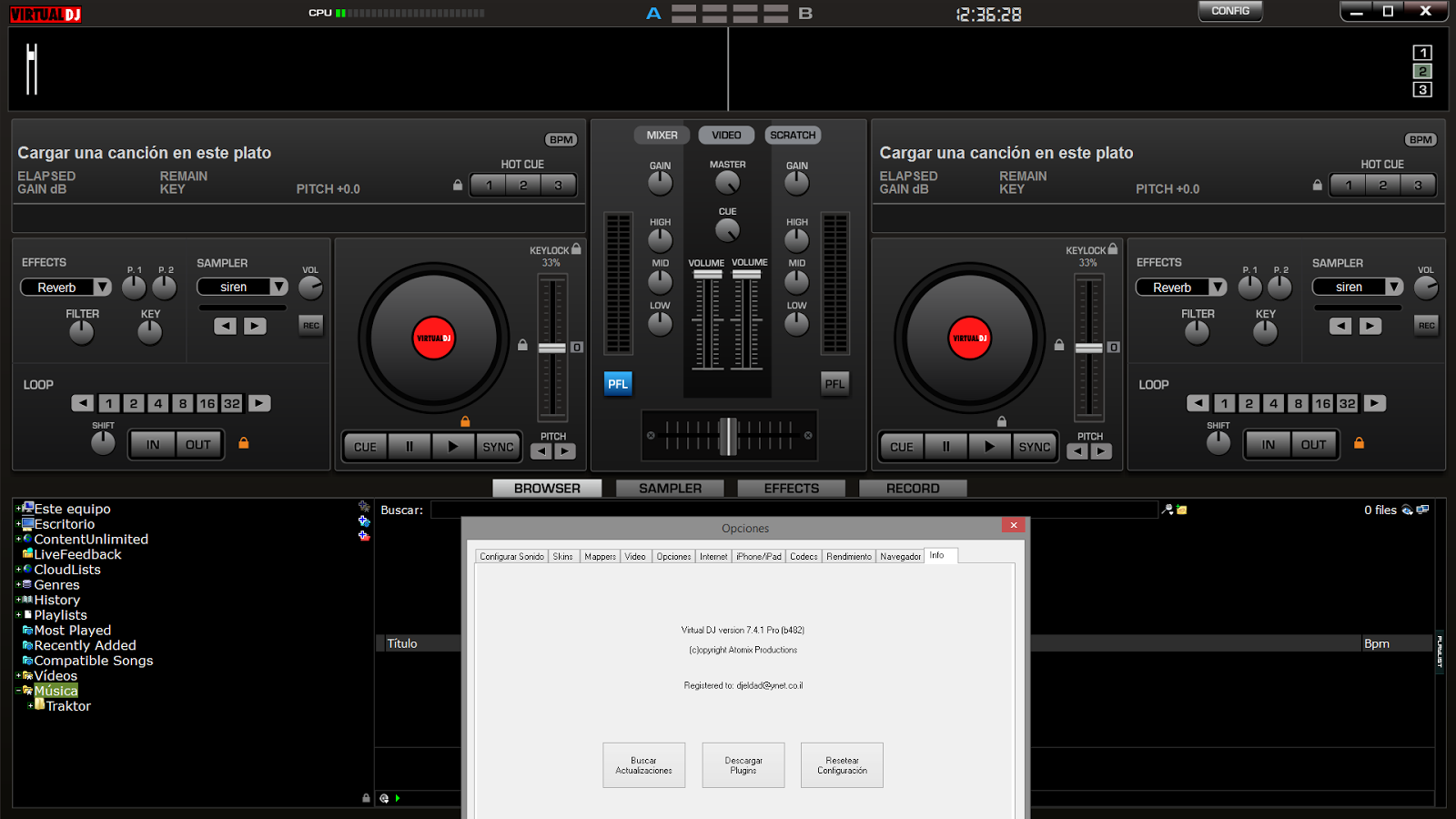Set loop length to 16 beats on left deck
1456x819 pixels.
207,403
